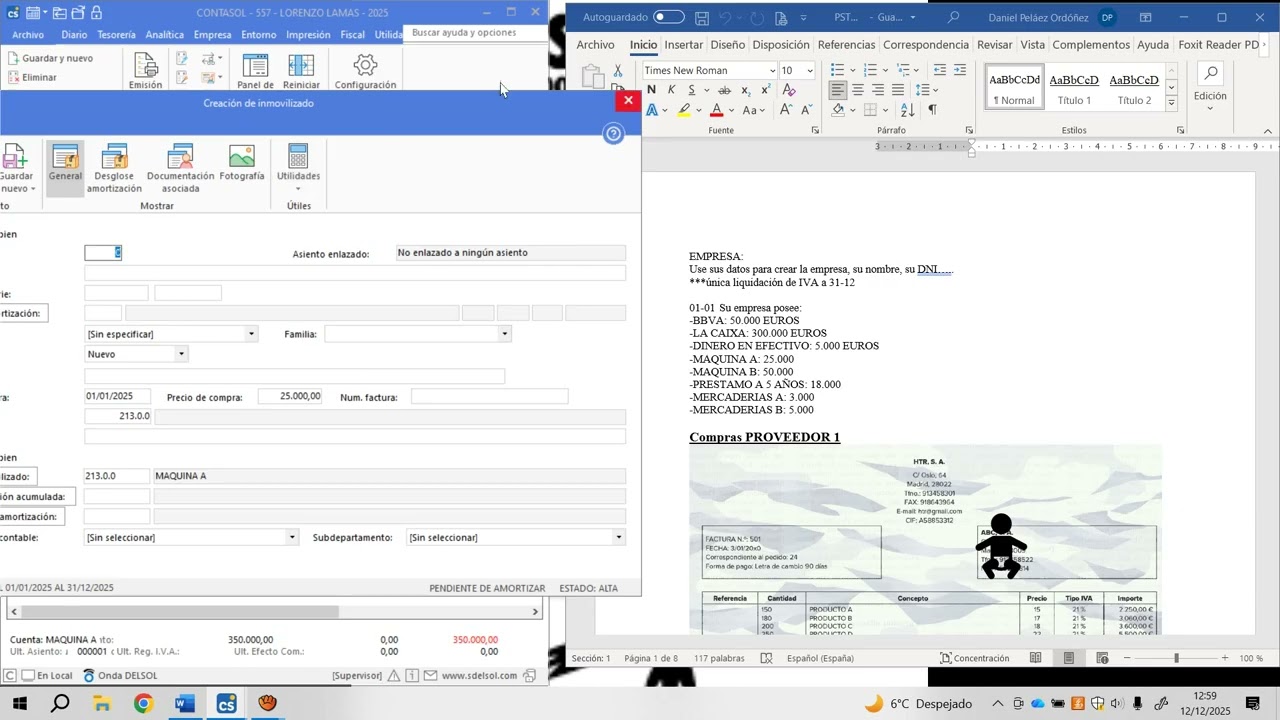Click the Word save icon in title bar
This screenshot has width=1280, height=720.
702,18
